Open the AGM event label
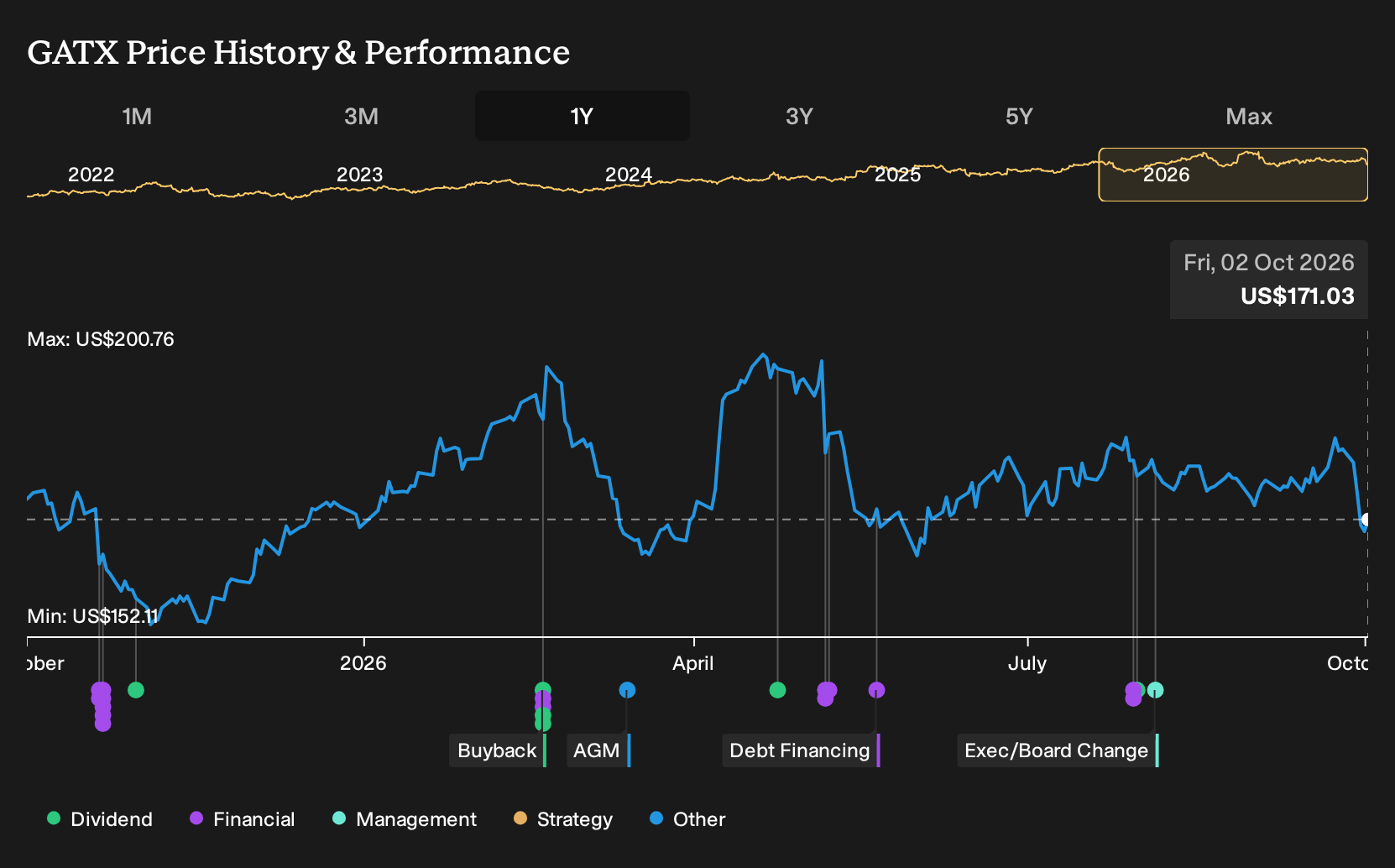 coord(598,750)
